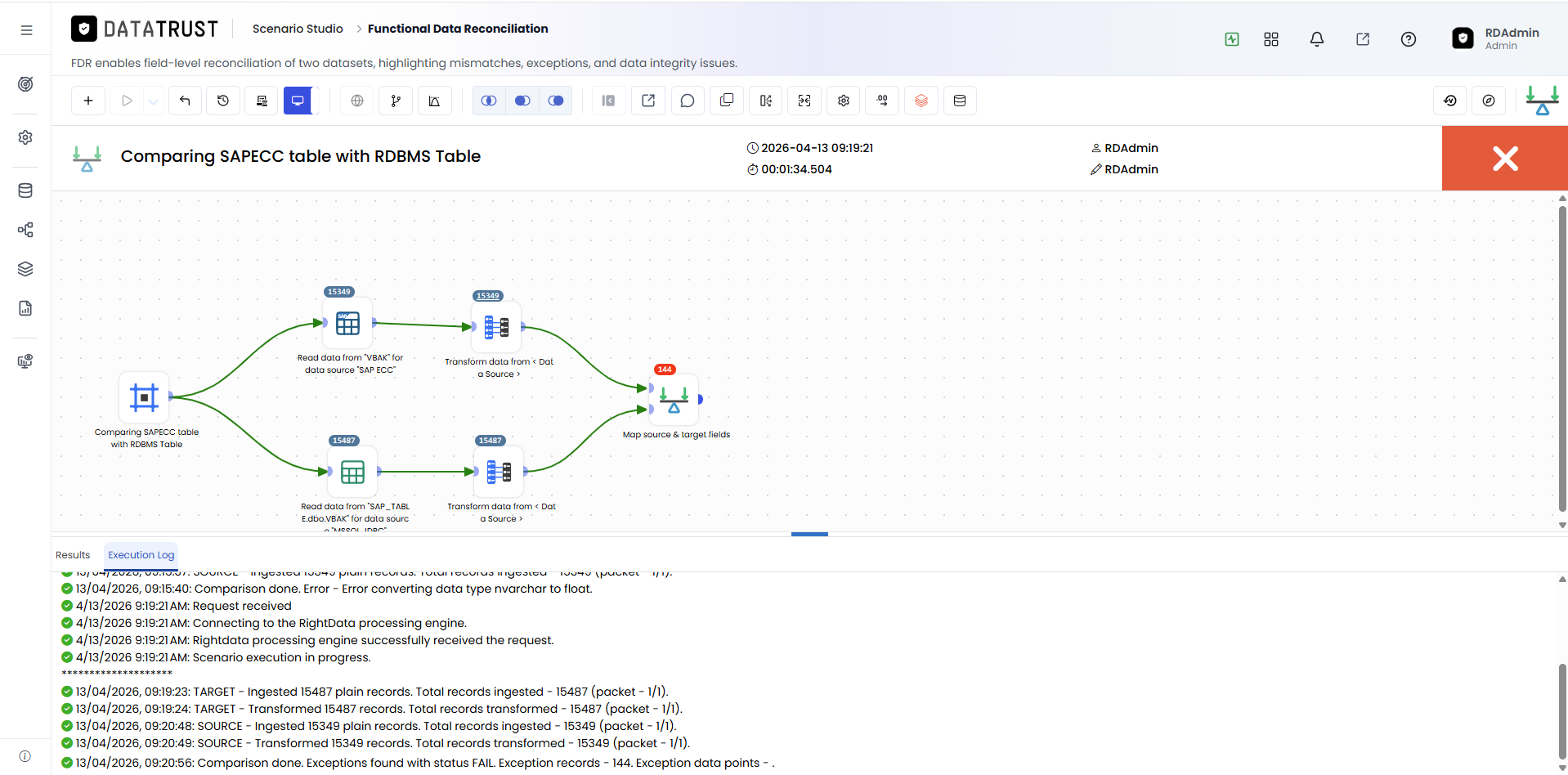
Task: Open execution history clock icon
Action: tap(223, 101)
